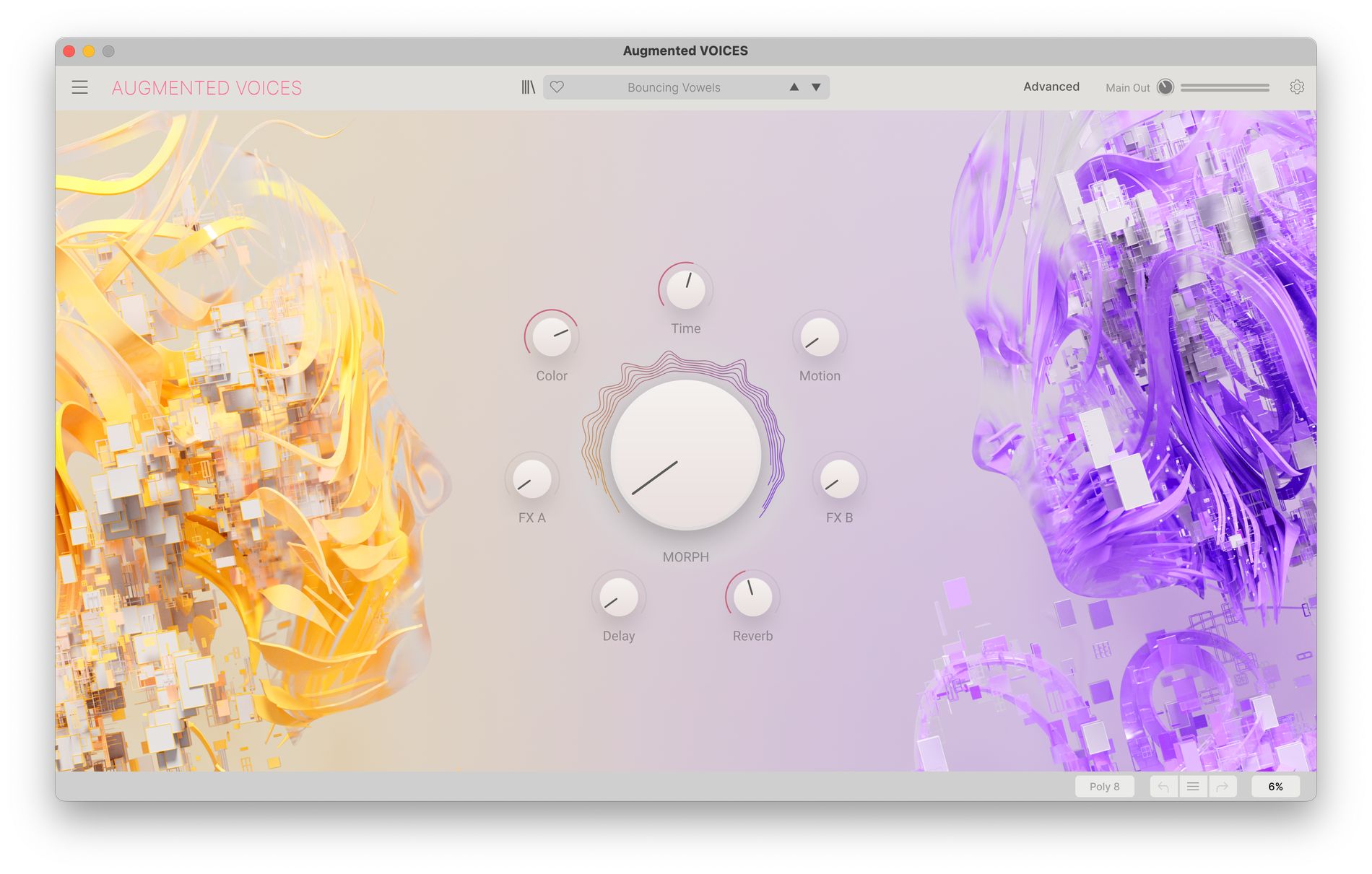Switch to the Advanced panel
This screenshot has height=874, width=1372.
1051,87
